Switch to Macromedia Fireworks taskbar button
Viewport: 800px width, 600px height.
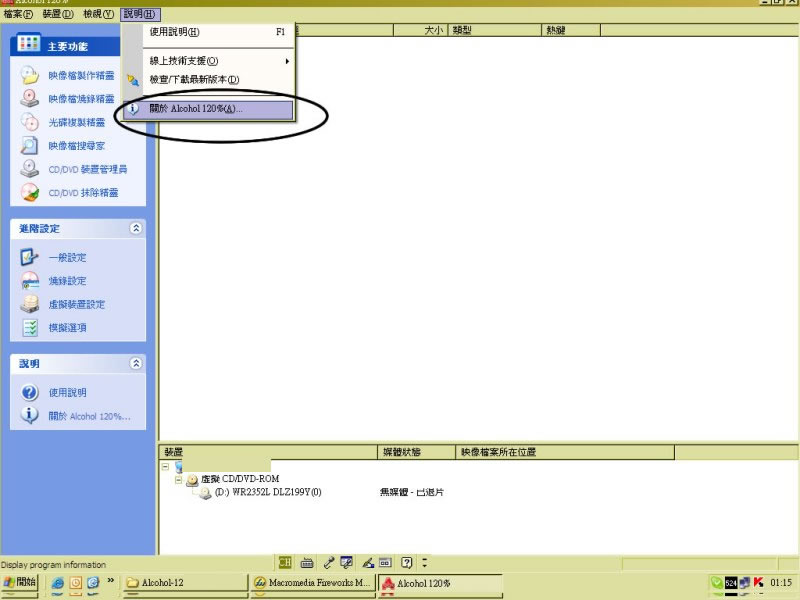coord(313,583)
